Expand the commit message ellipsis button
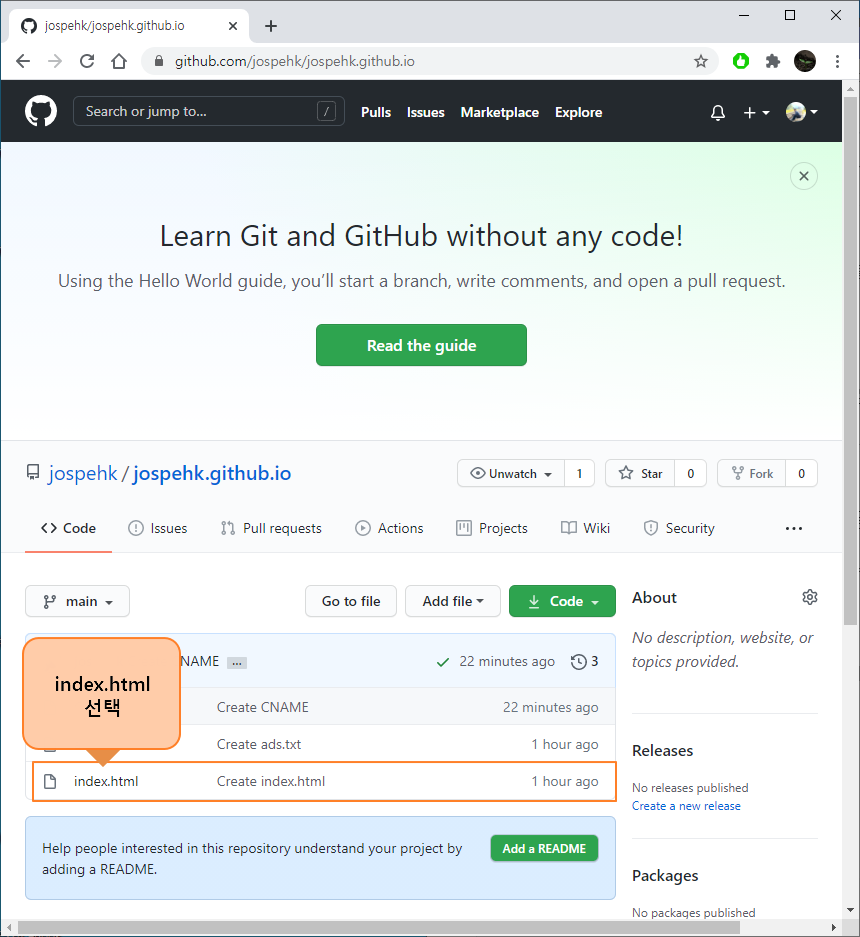 click(x=237, y=663)
